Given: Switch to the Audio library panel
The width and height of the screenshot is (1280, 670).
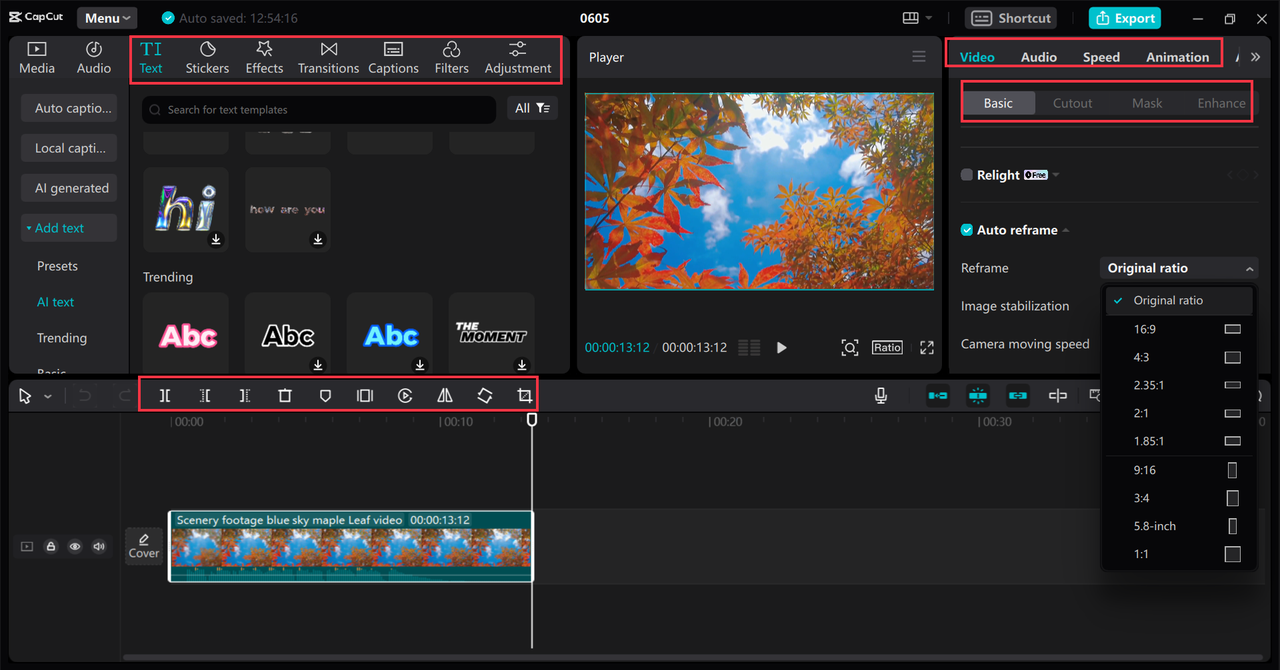Looking at the screenshot, I should point(94,58).
